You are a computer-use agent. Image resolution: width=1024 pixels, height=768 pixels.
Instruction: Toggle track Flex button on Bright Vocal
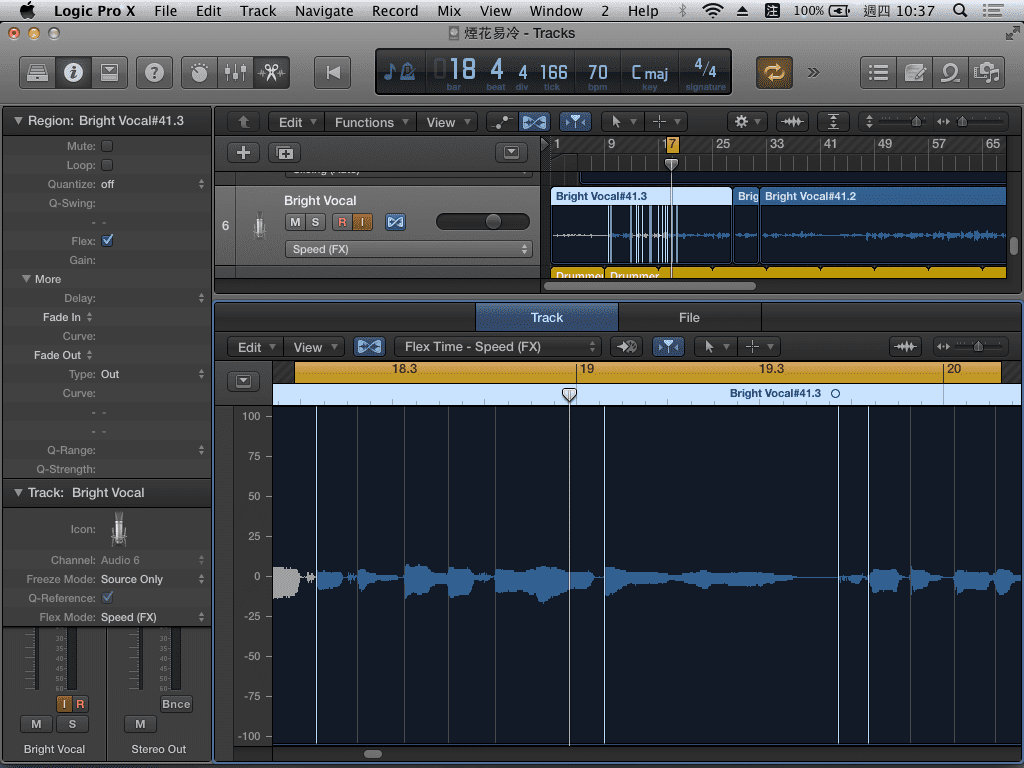[395, 222]
